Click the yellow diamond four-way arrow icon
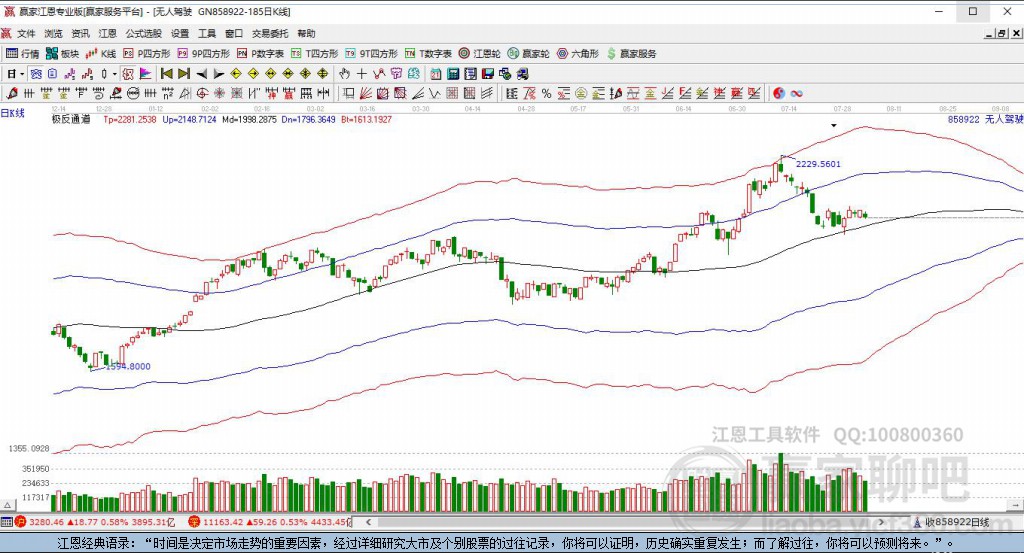The height and width of the screenshot is (553, 1024). (323, 74)
